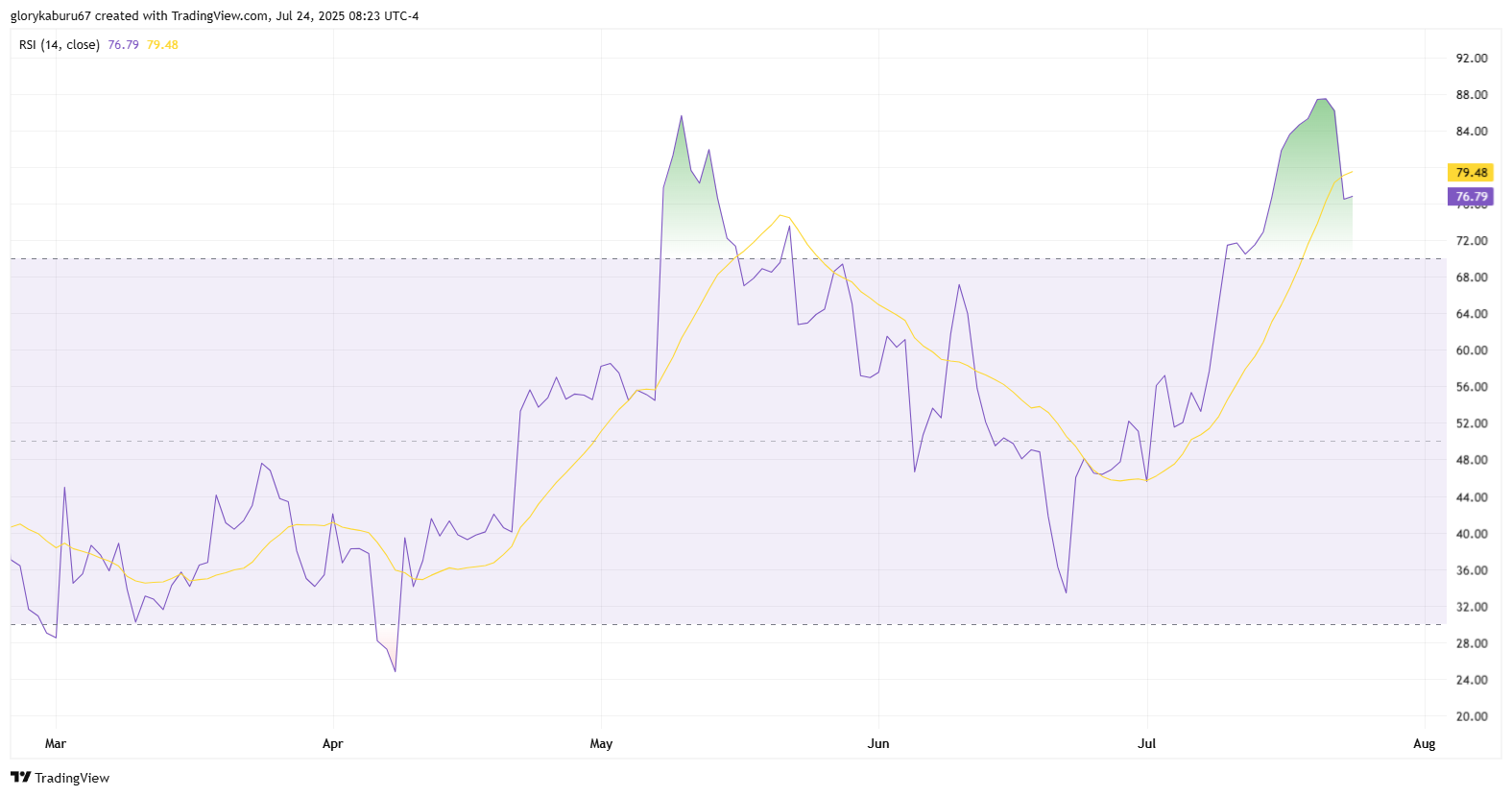Click the yellow 79.48 price label on axis
Viewport: 1512px width, 796px height.
(x=1471, y=173)
